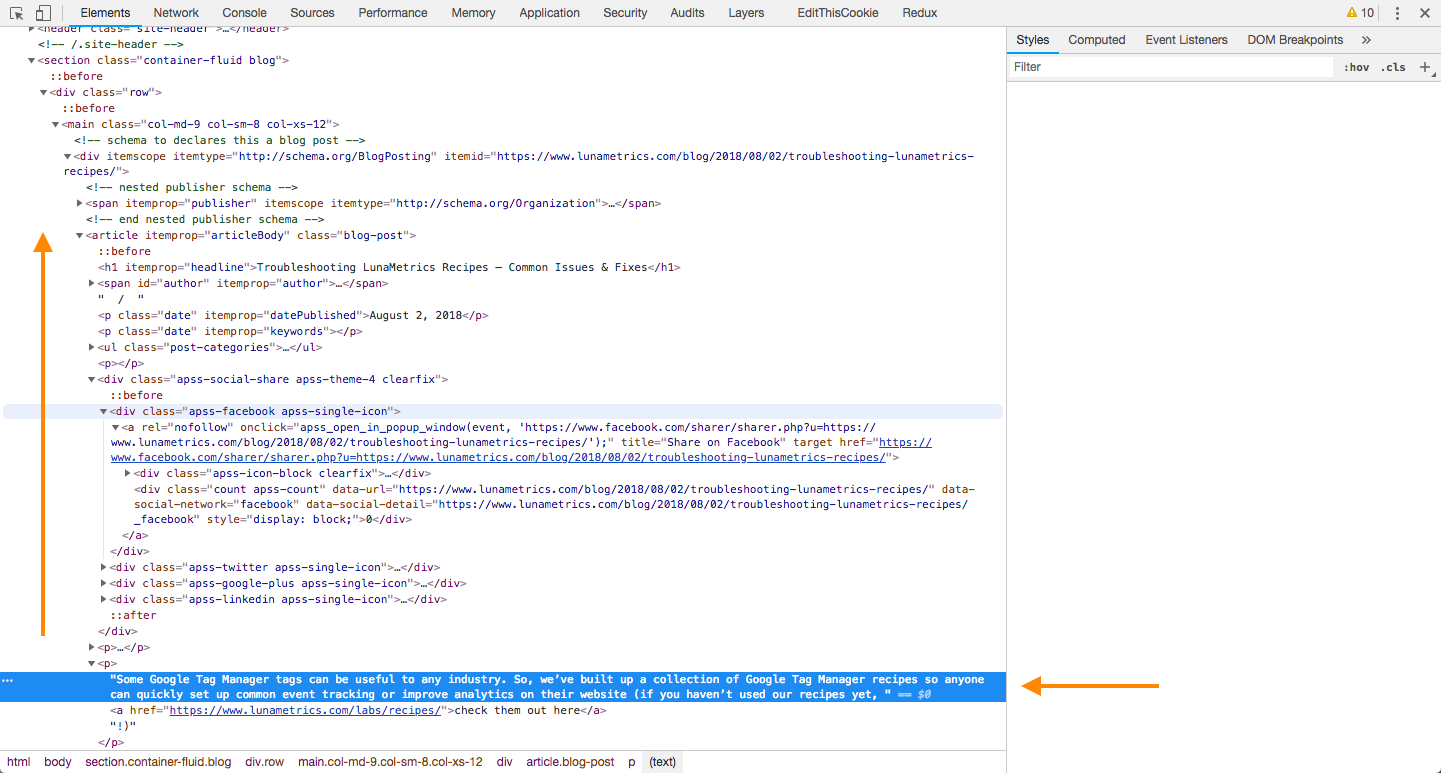Switch to the Computed pane tab
Screen dimensions: 1441x773
1097,40
